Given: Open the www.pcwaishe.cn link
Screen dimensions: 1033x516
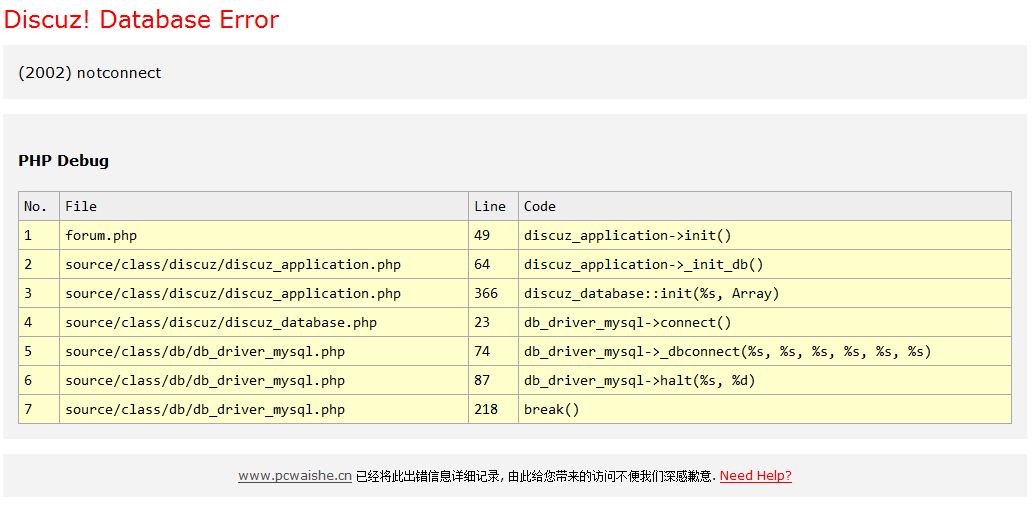Looking at the screenshot, I should (294, 476).
